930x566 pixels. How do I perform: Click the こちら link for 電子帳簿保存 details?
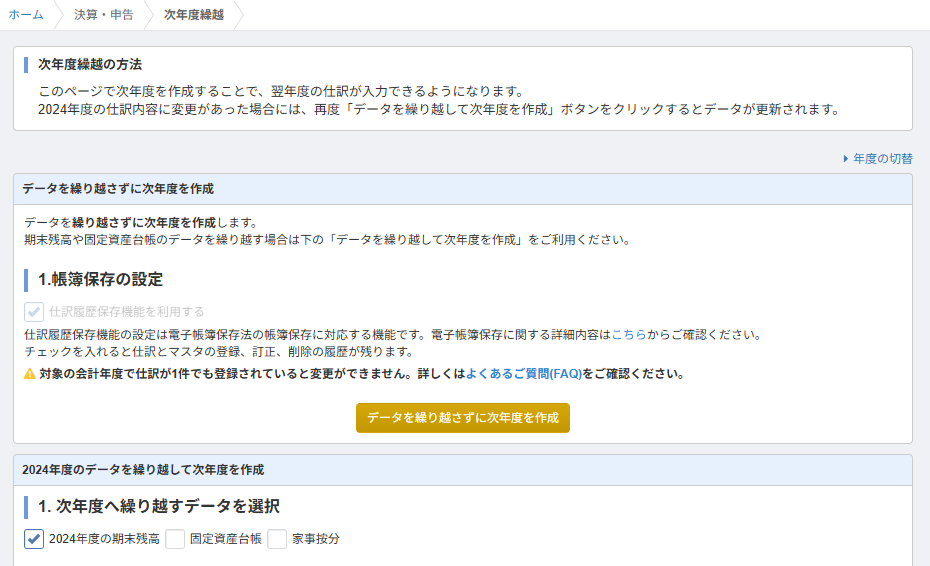[x=629, y=335]
